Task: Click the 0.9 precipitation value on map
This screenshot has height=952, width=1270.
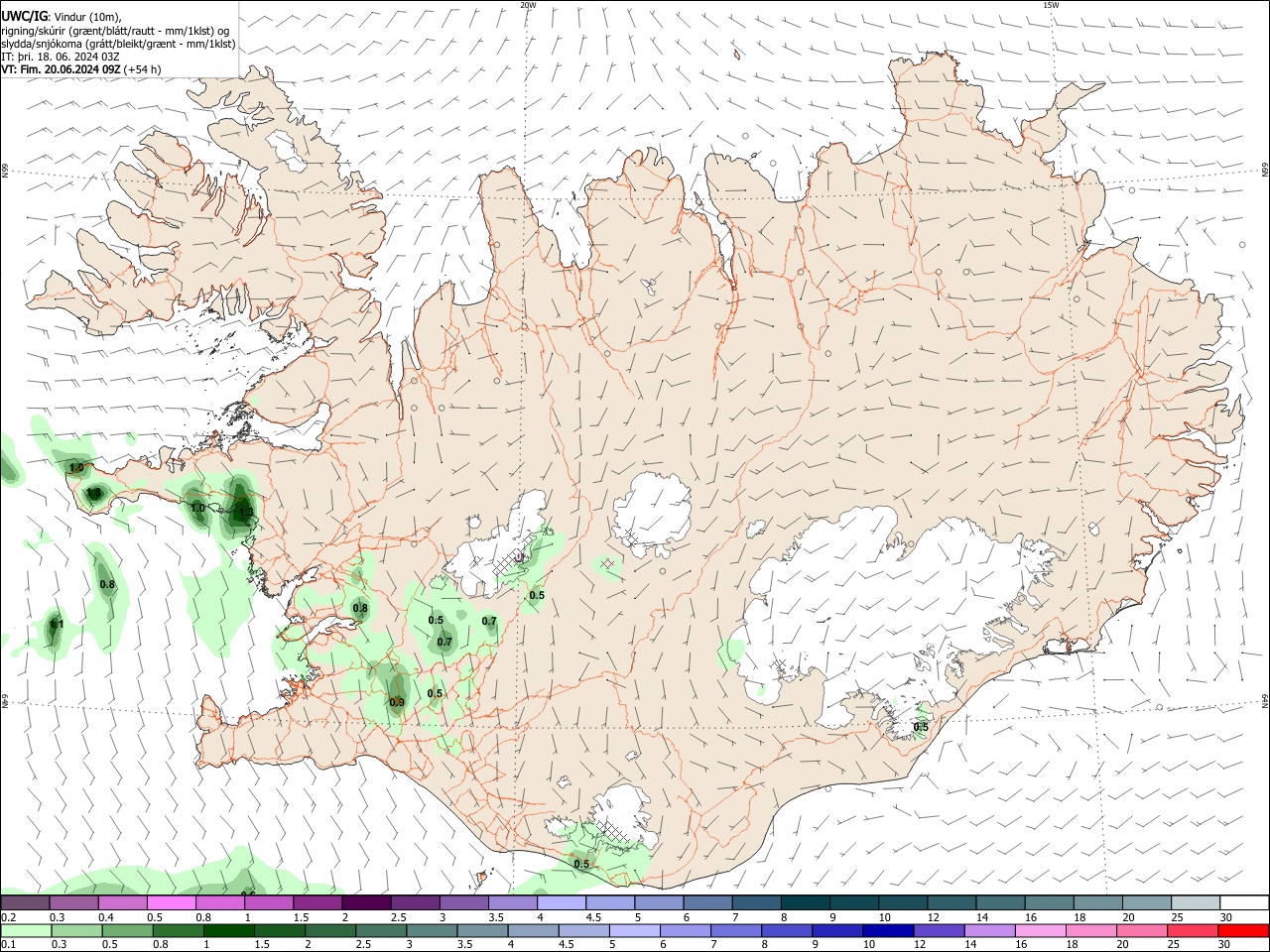Action: (x=397, y=702)
